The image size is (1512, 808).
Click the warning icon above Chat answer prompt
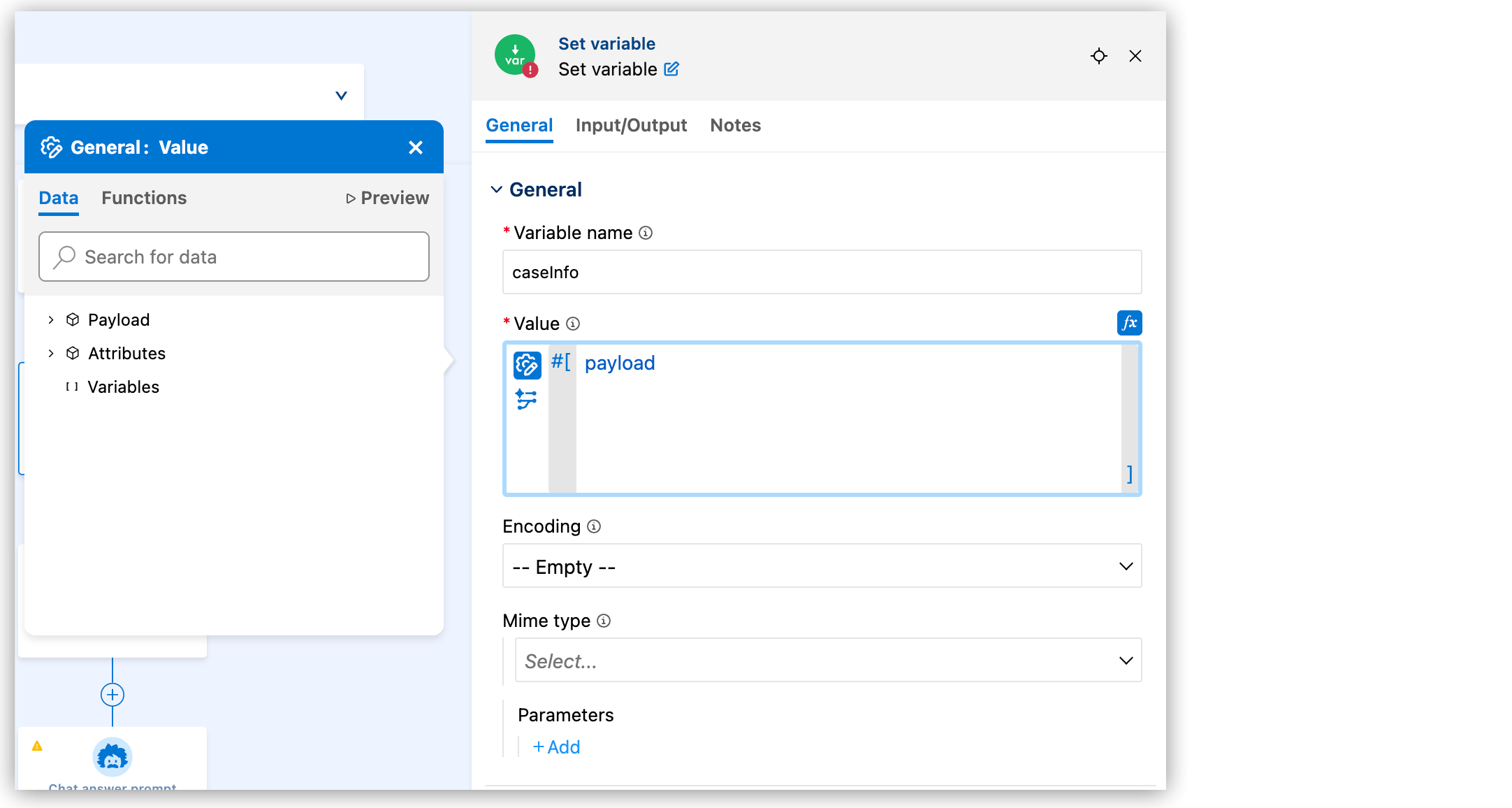(x=37, y=746)
